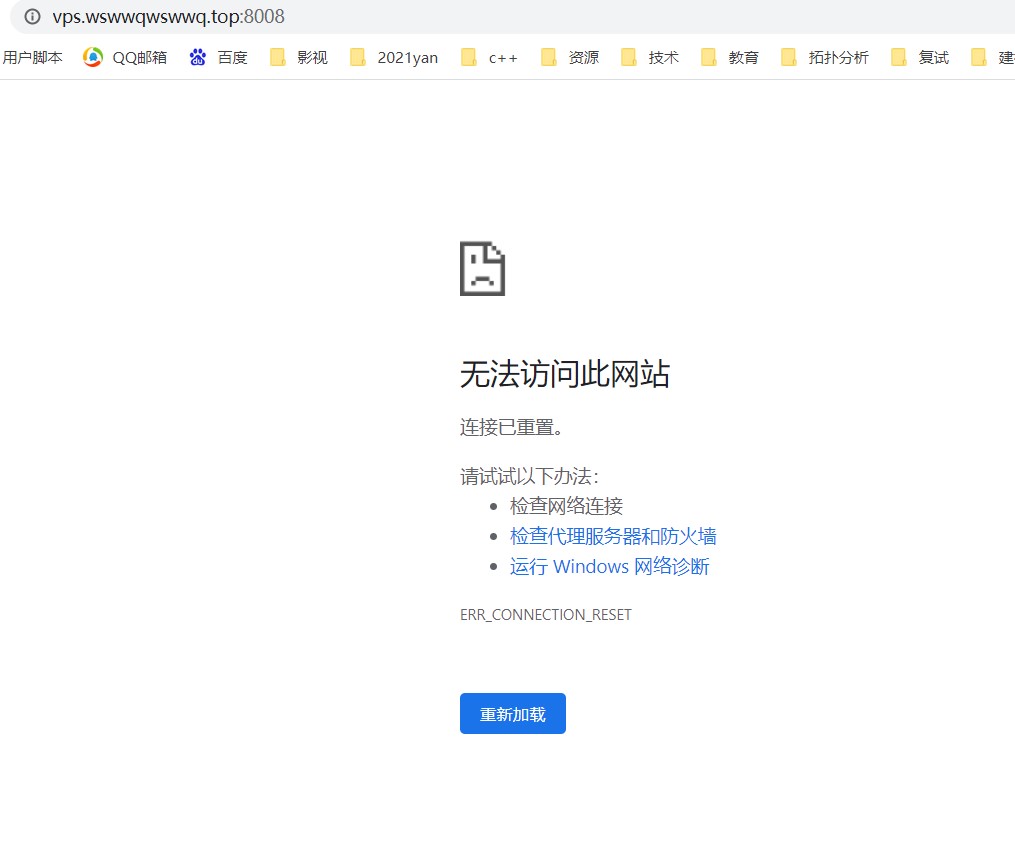Click the broken page error icon
1015x842 pixels.
point(482,268)
